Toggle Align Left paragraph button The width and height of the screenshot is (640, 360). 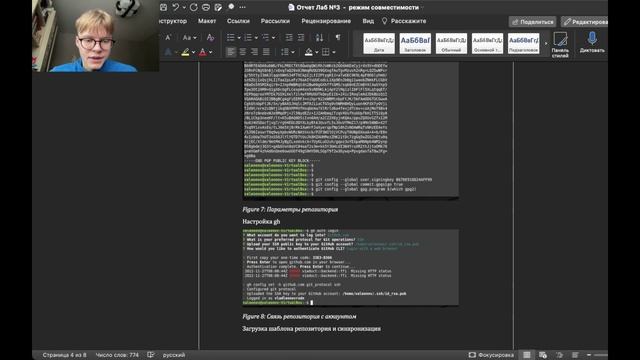point(231,52)
